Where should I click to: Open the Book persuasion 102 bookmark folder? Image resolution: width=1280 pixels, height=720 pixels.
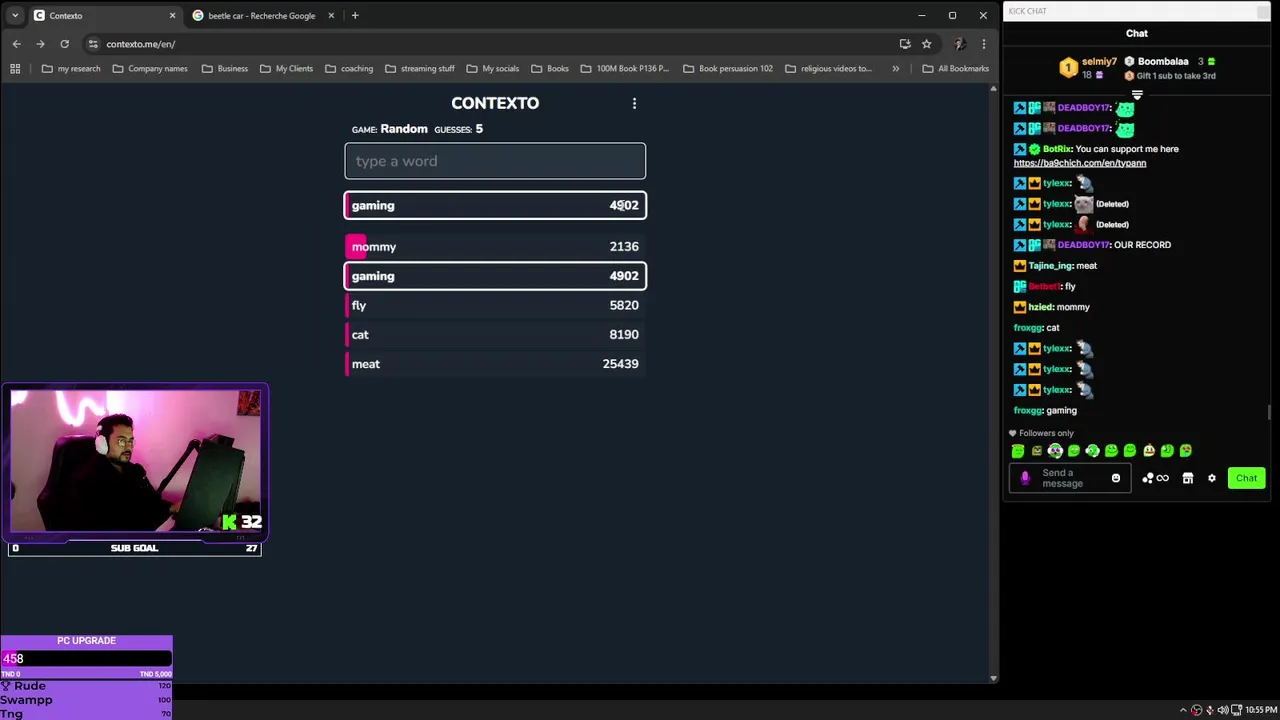[x=728, y=68]
